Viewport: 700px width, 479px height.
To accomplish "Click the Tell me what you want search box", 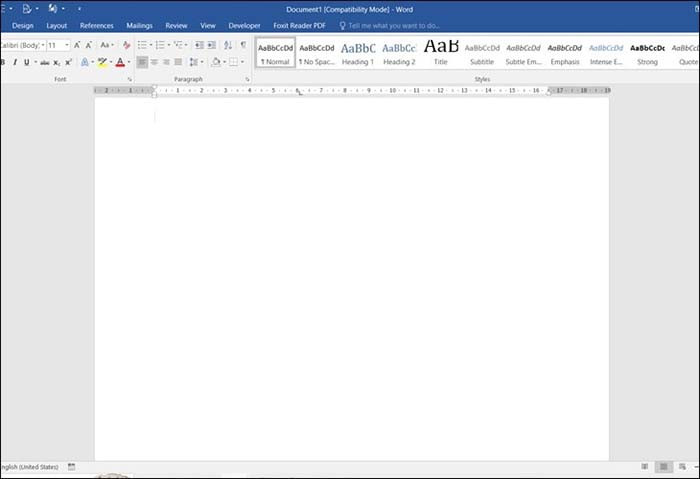I will [x=390, y=26].
